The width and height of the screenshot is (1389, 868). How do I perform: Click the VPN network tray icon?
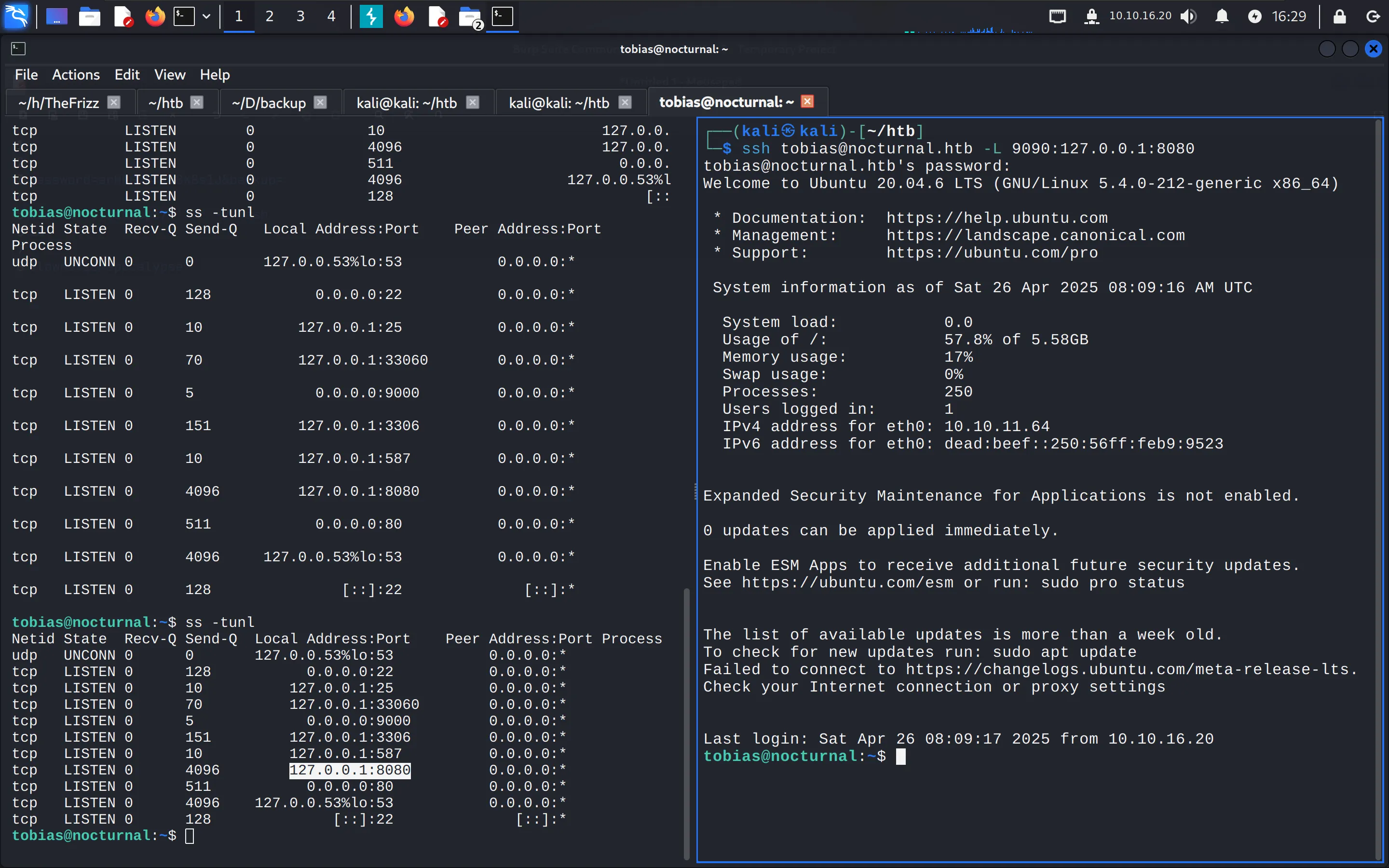(x=1091, y=16)
